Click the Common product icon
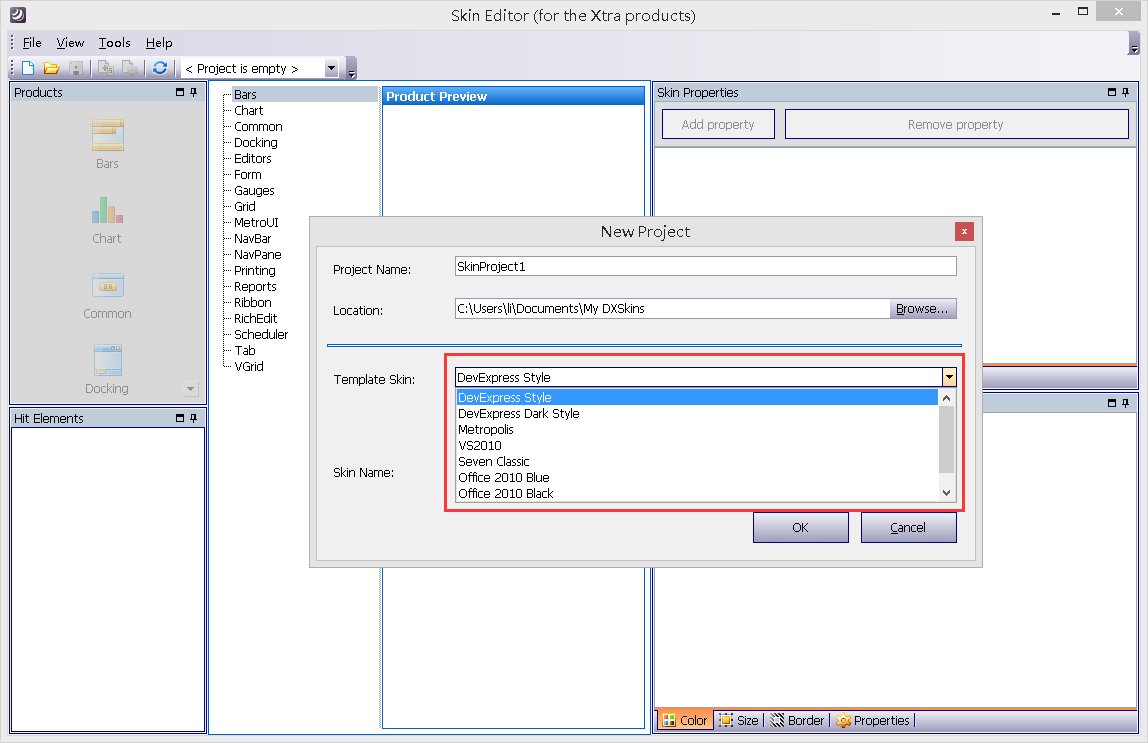 [x=108, y=285]
